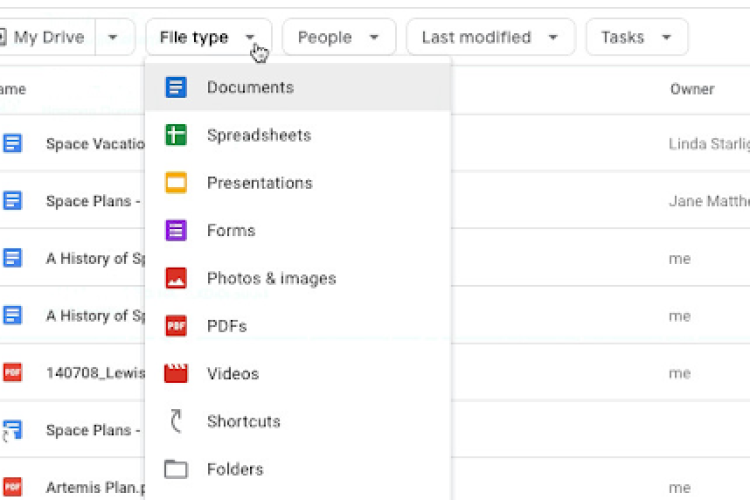Viewport: 750px width, 500px height.
Task: Expand the Tasks filter dropdown
Action: 636,38
